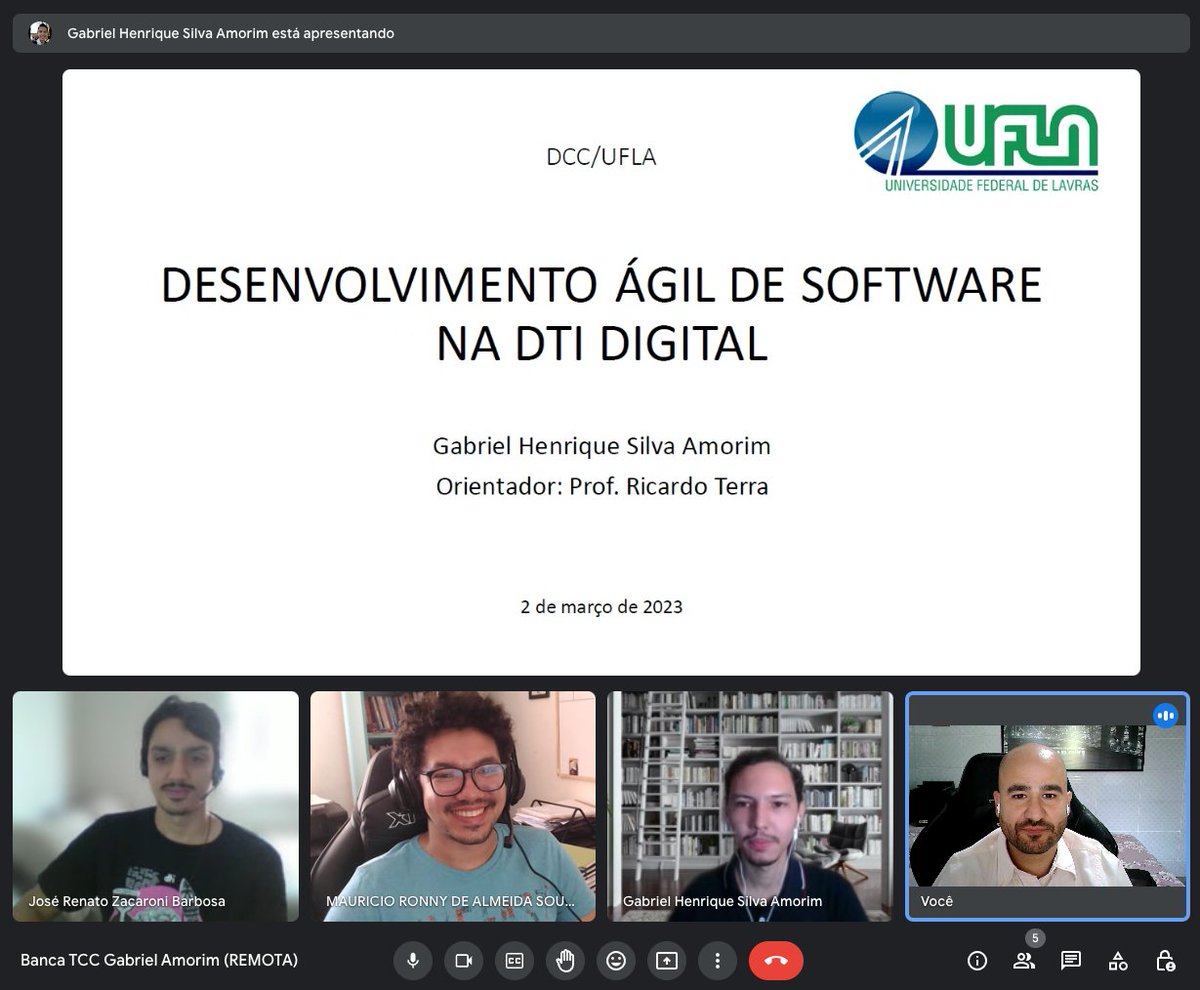Click presenter avatar in presenting banner
Screen dimensions: 1200x990
tap(40, 33)
